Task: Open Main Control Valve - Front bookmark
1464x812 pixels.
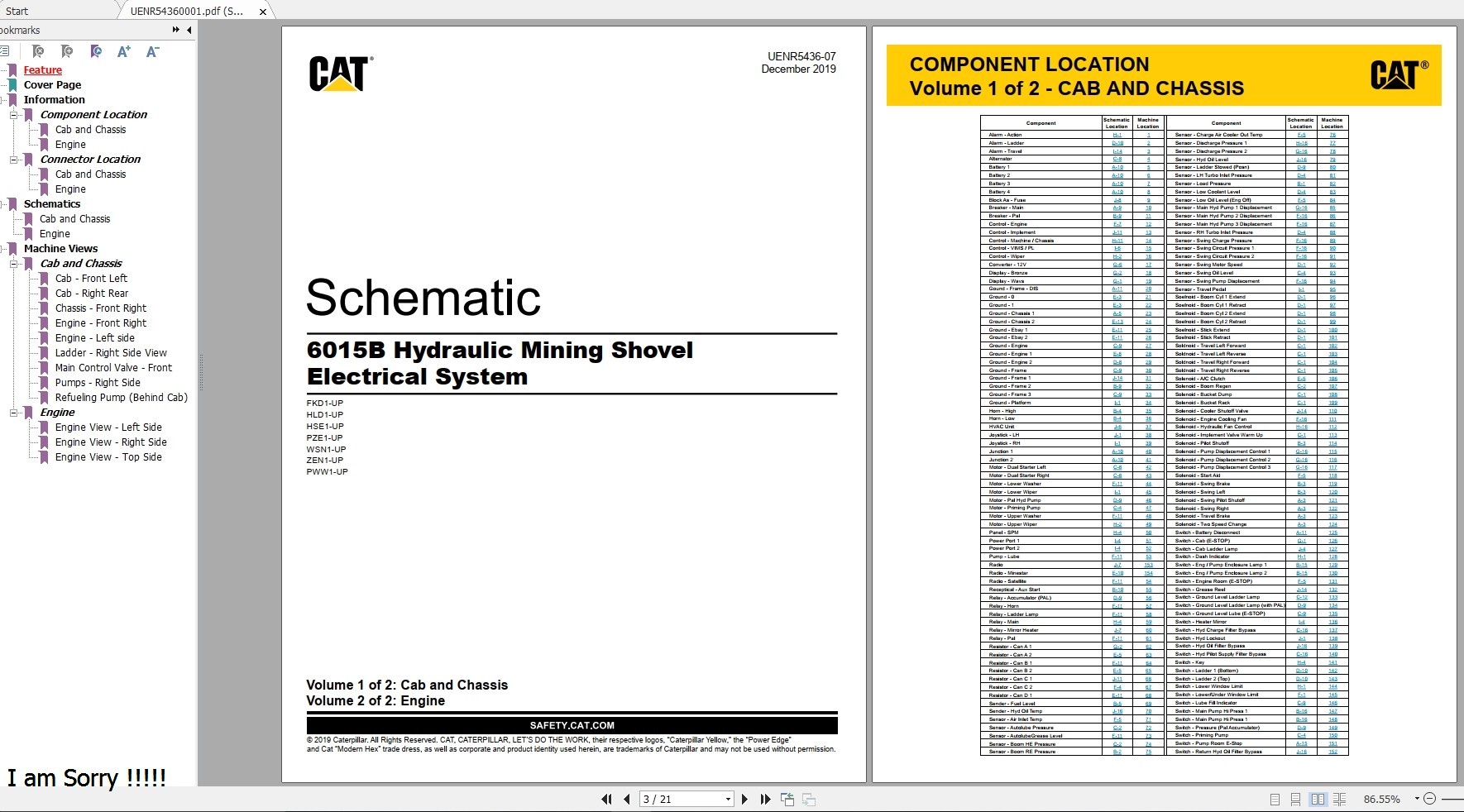Action: (113, 368)
